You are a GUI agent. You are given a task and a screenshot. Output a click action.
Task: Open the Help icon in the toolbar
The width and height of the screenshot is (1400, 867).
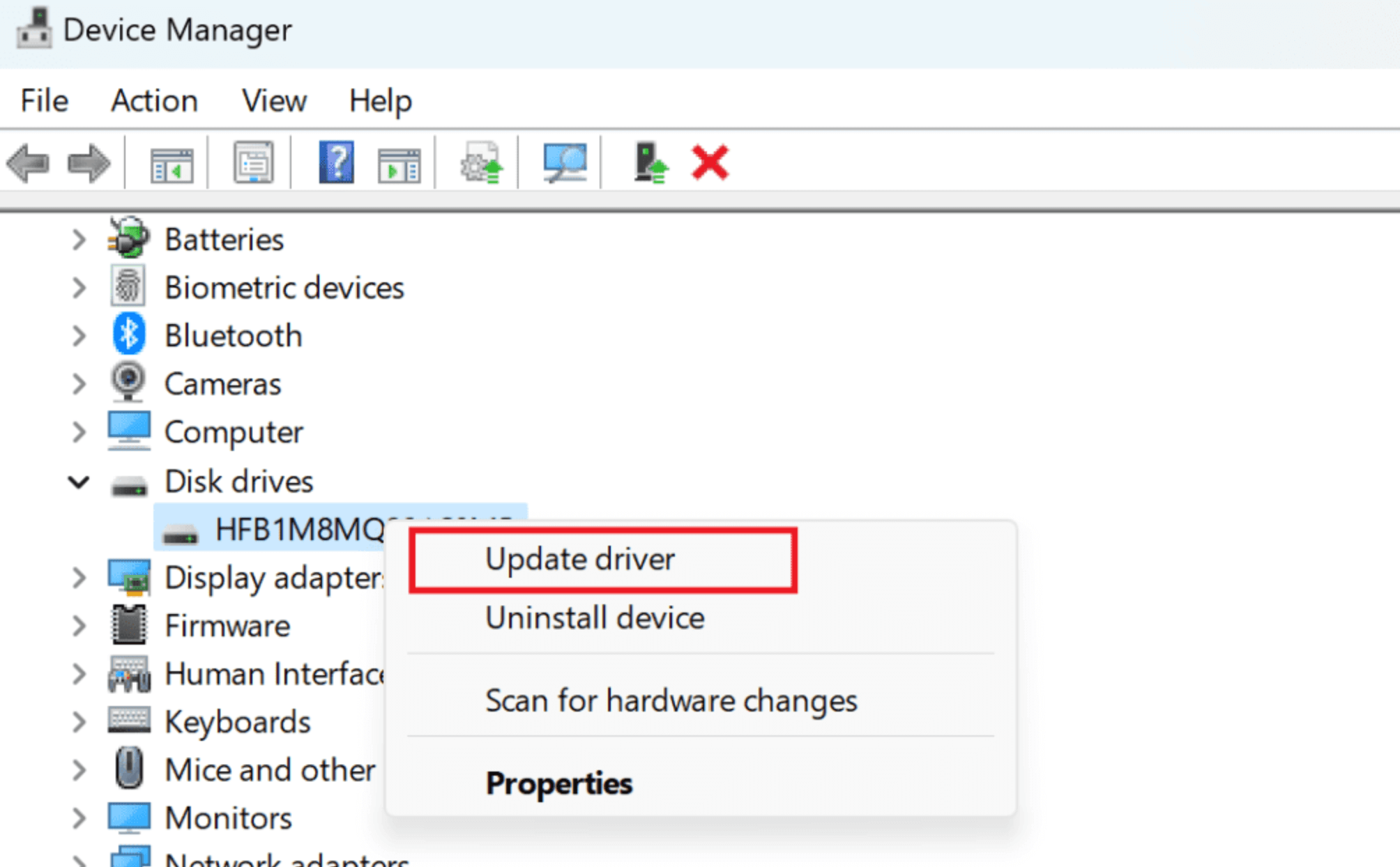pyautogui.click(x=337, y=162)
